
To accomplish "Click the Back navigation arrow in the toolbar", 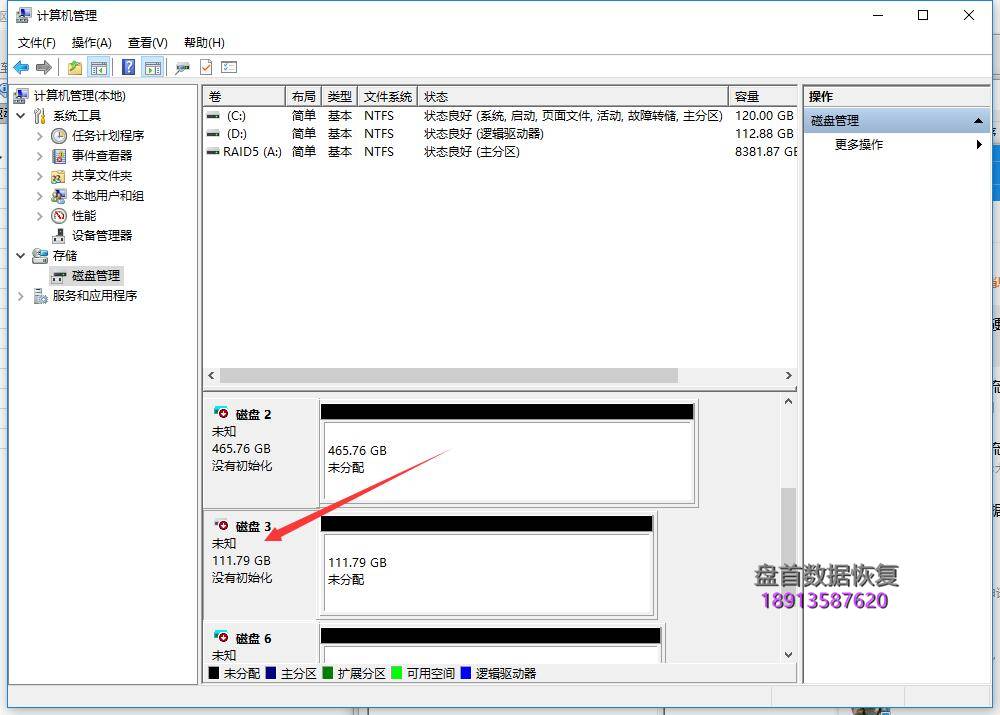I will tap(20, 67).
